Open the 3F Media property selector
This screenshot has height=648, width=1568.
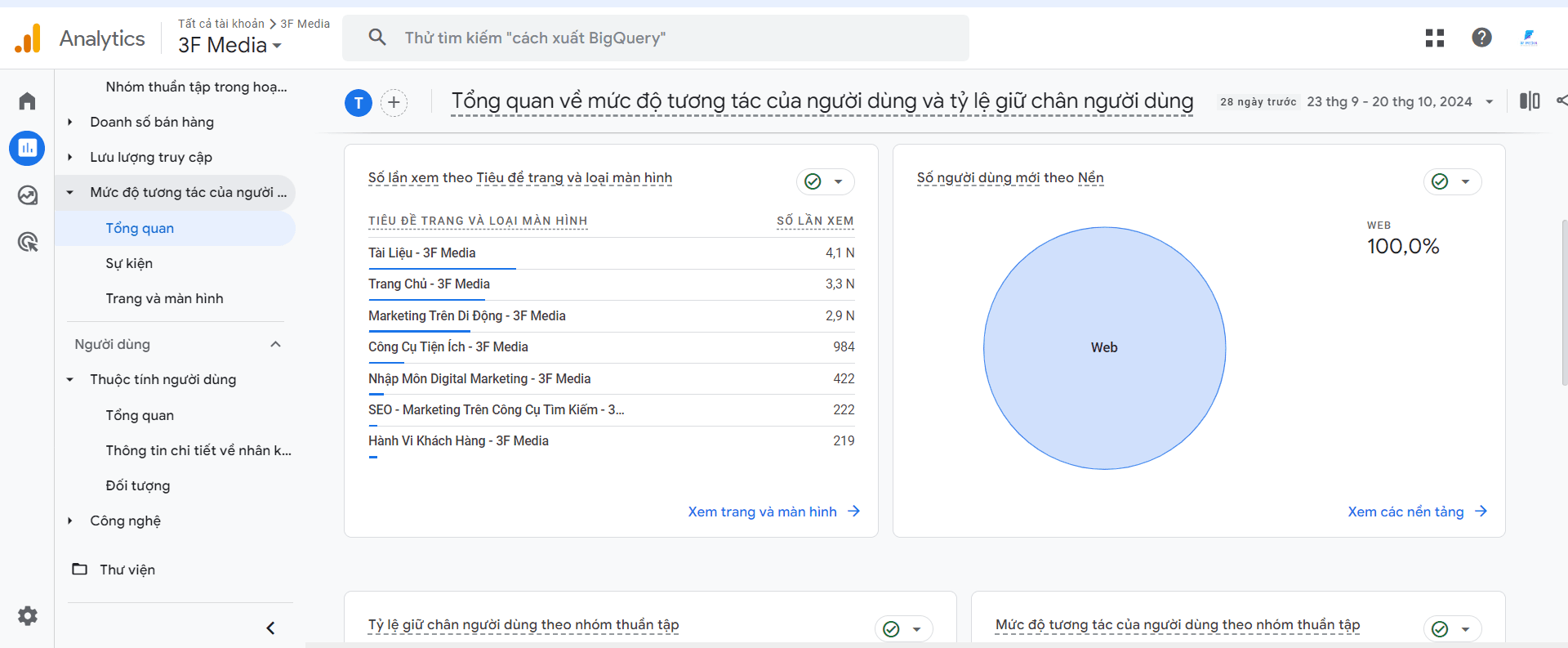click(x=230, y=45)
